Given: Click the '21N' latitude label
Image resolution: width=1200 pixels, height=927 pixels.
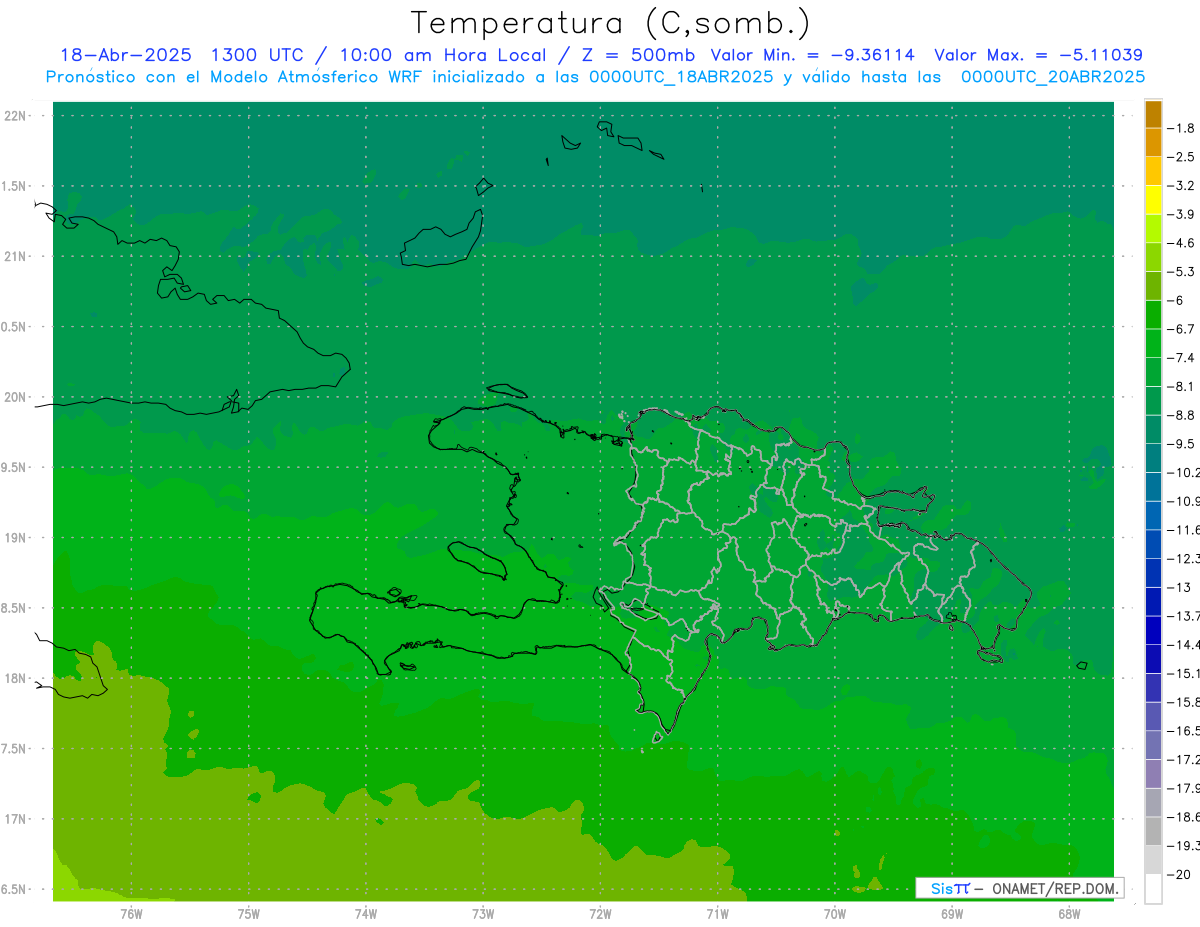Looking at the screenshot, I should click(x=16, y=257).
